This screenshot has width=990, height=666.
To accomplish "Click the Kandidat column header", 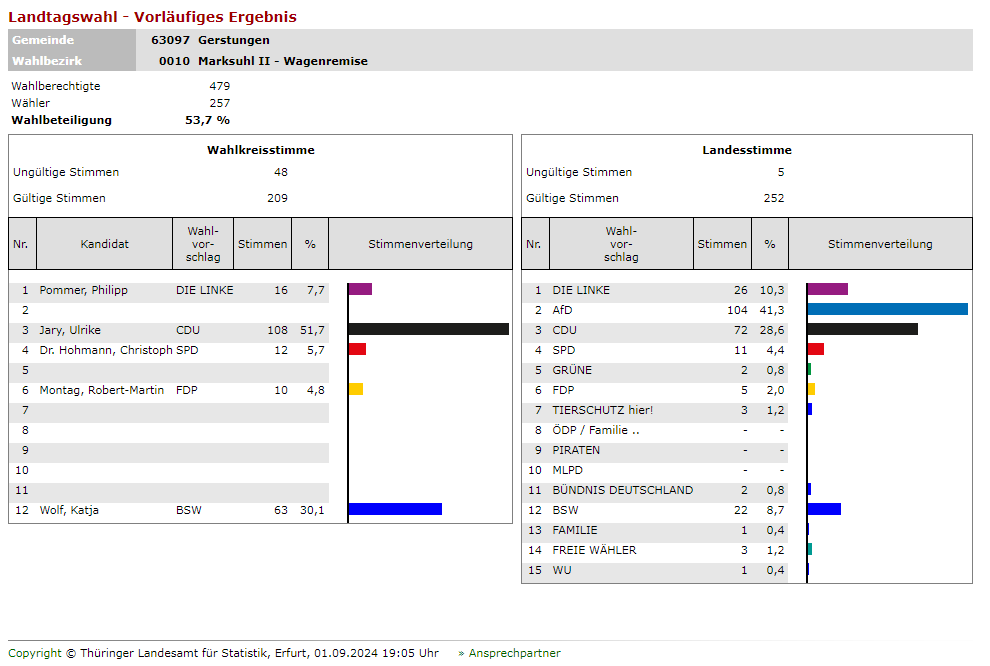I will [x=105, y=244].
